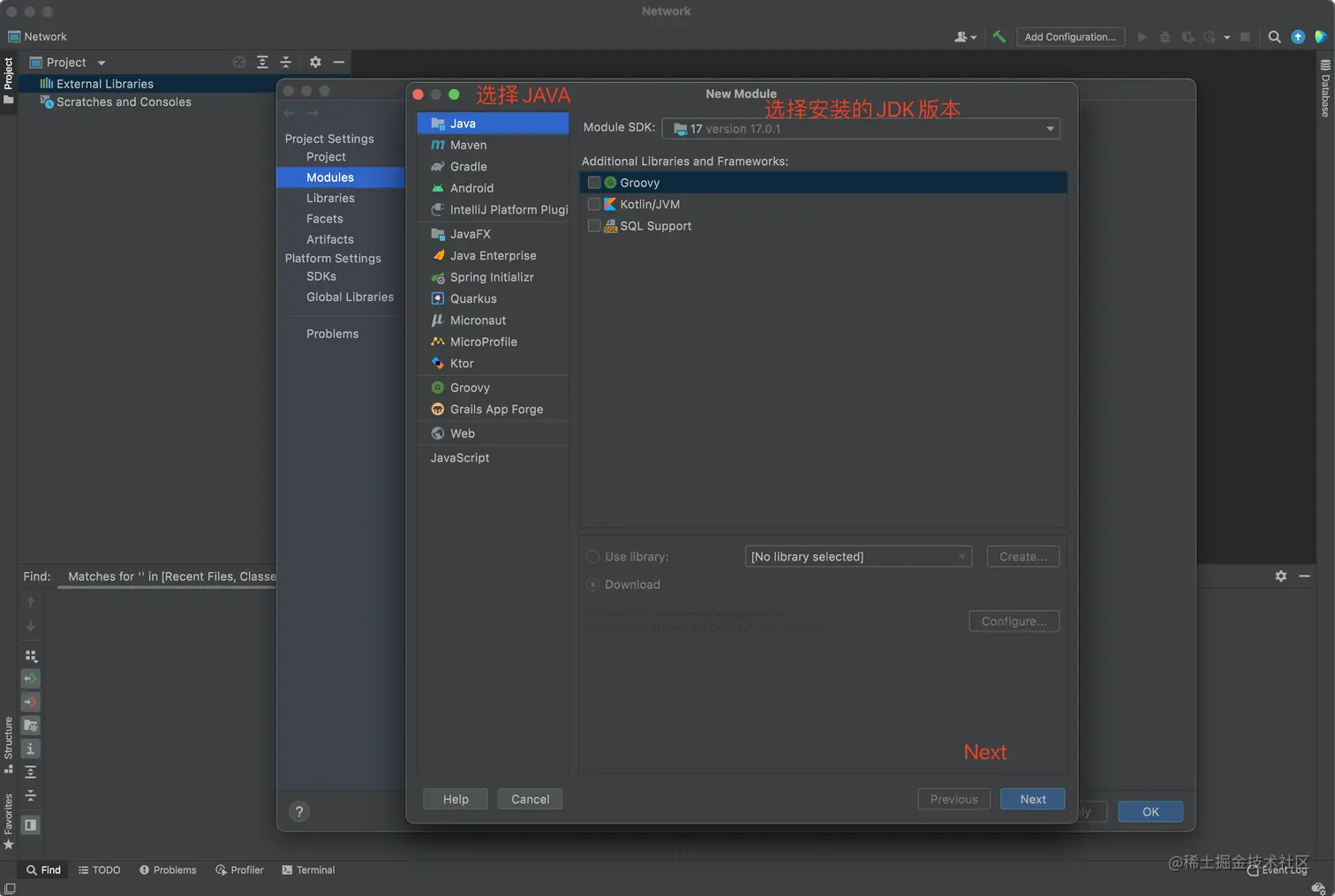Screen dimensions: 1335x896
Task: Click Cancel in New Module dialog
Action: tap(530, 799)
